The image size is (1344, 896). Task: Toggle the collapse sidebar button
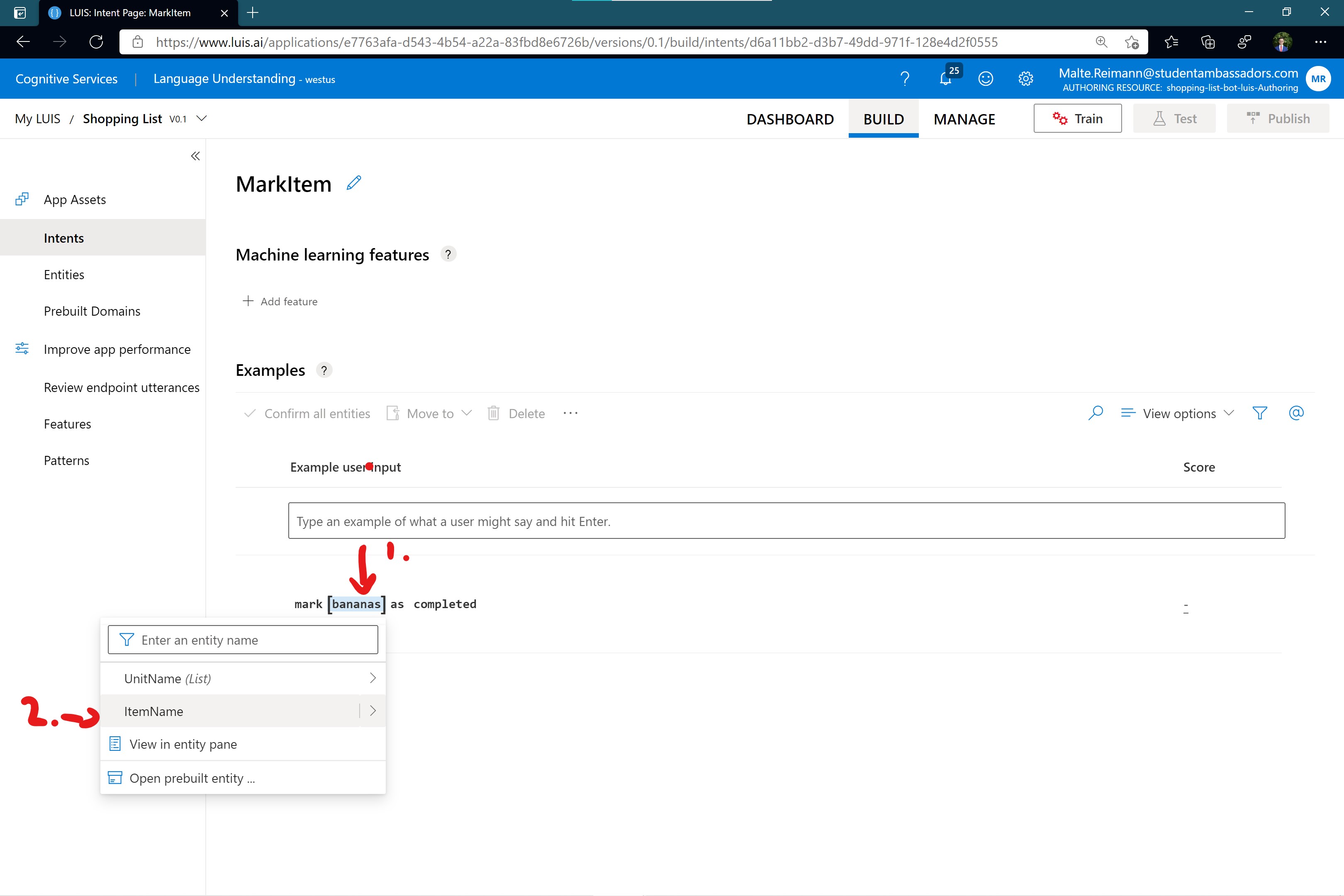click(x=195, y=155)
